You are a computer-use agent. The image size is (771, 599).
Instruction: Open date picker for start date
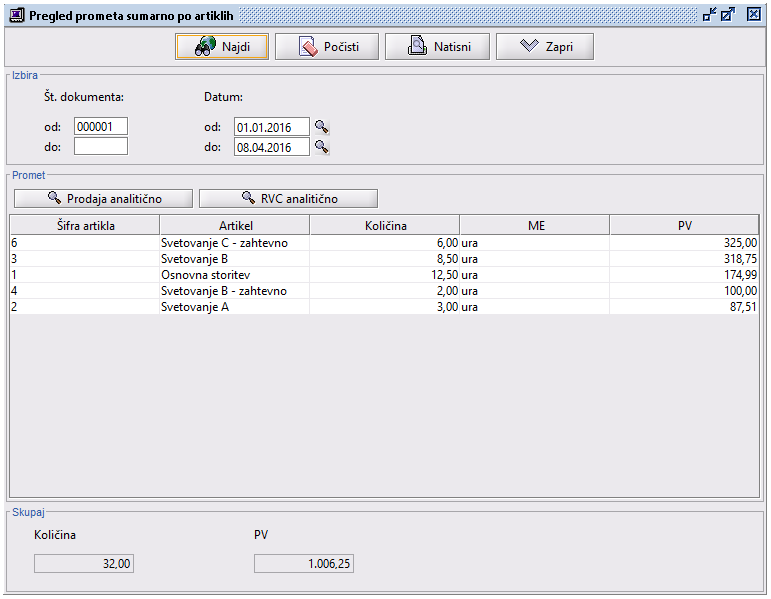tap(322, 127)
